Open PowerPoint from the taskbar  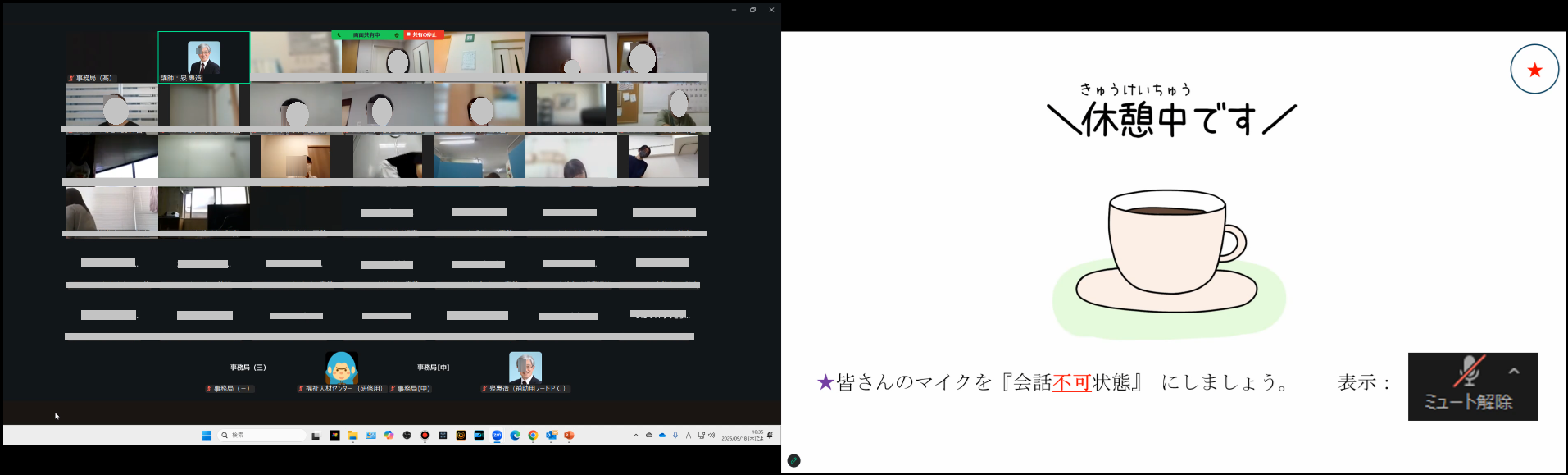(x=569, y=436)
